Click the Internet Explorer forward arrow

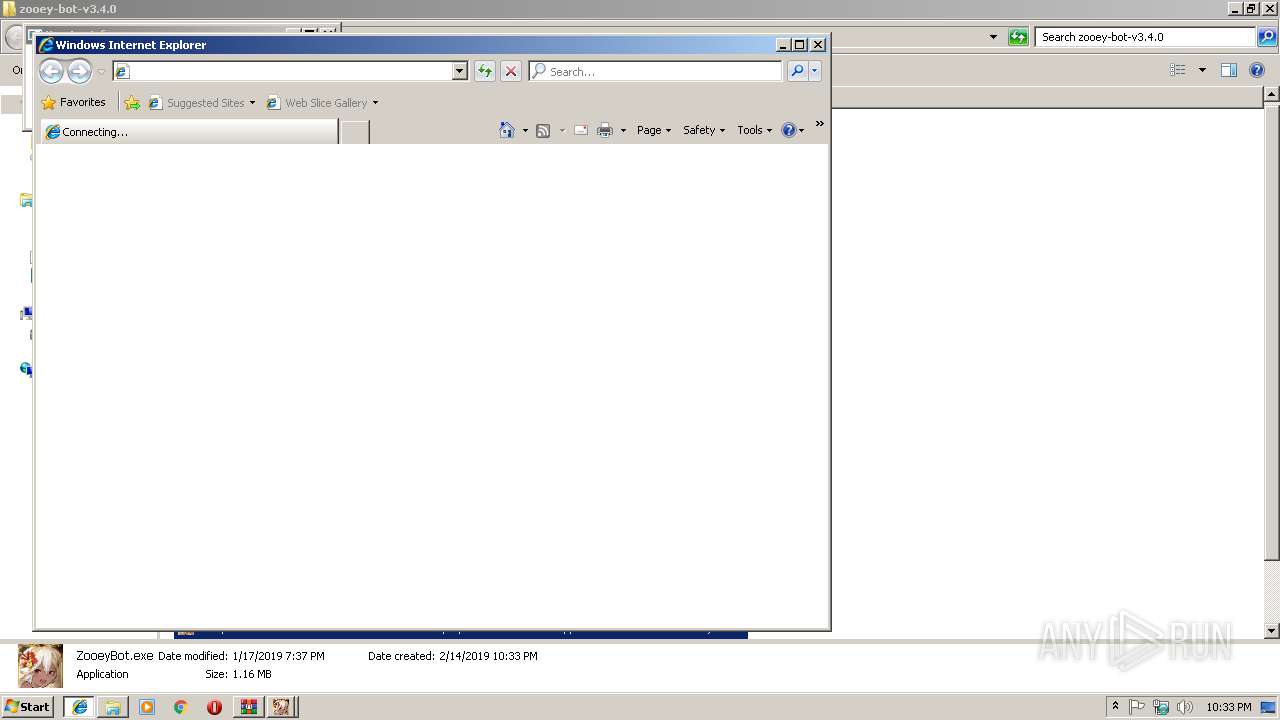(79, 71)
